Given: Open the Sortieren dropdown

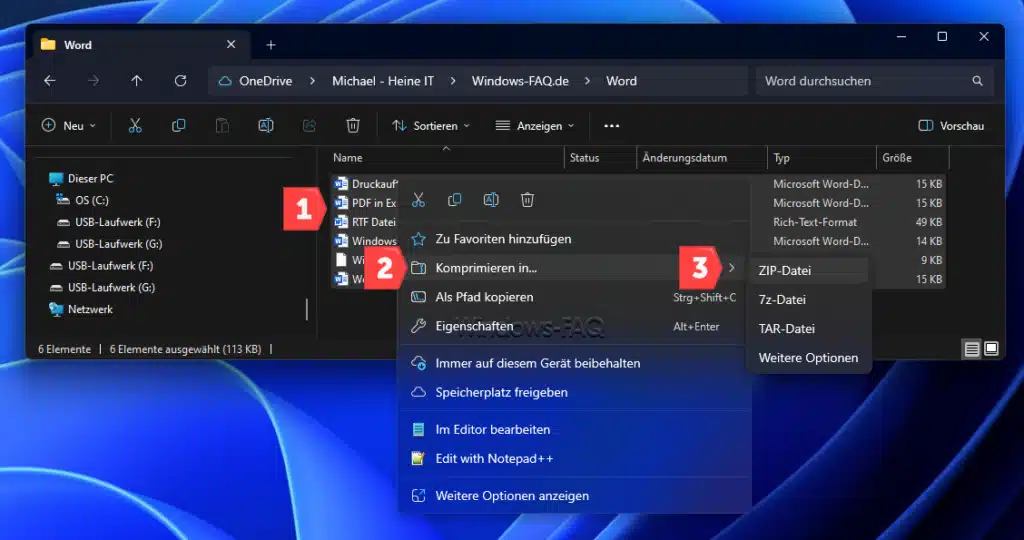Looking at the screenshot, I should pyautogui.click(x=430, y=126).
